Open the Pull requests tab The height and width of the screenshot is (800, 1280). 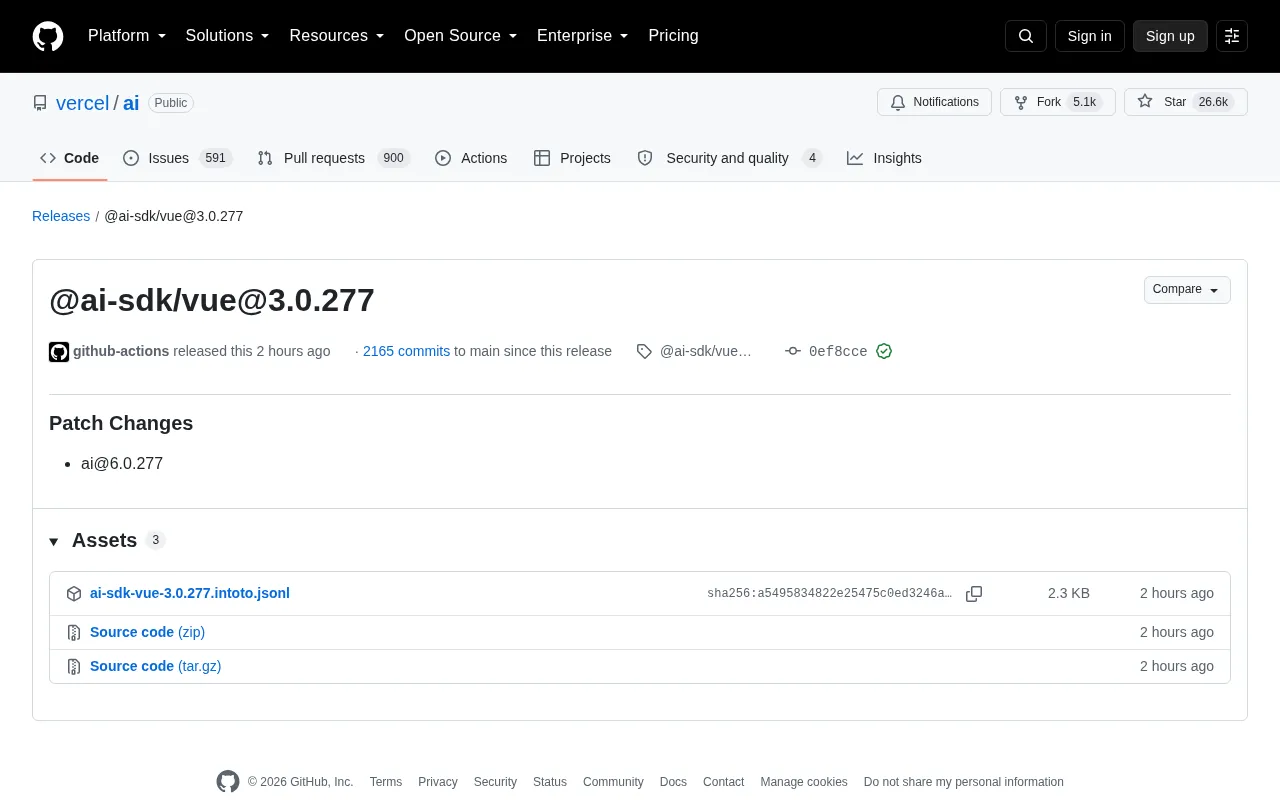pos(333,158)
